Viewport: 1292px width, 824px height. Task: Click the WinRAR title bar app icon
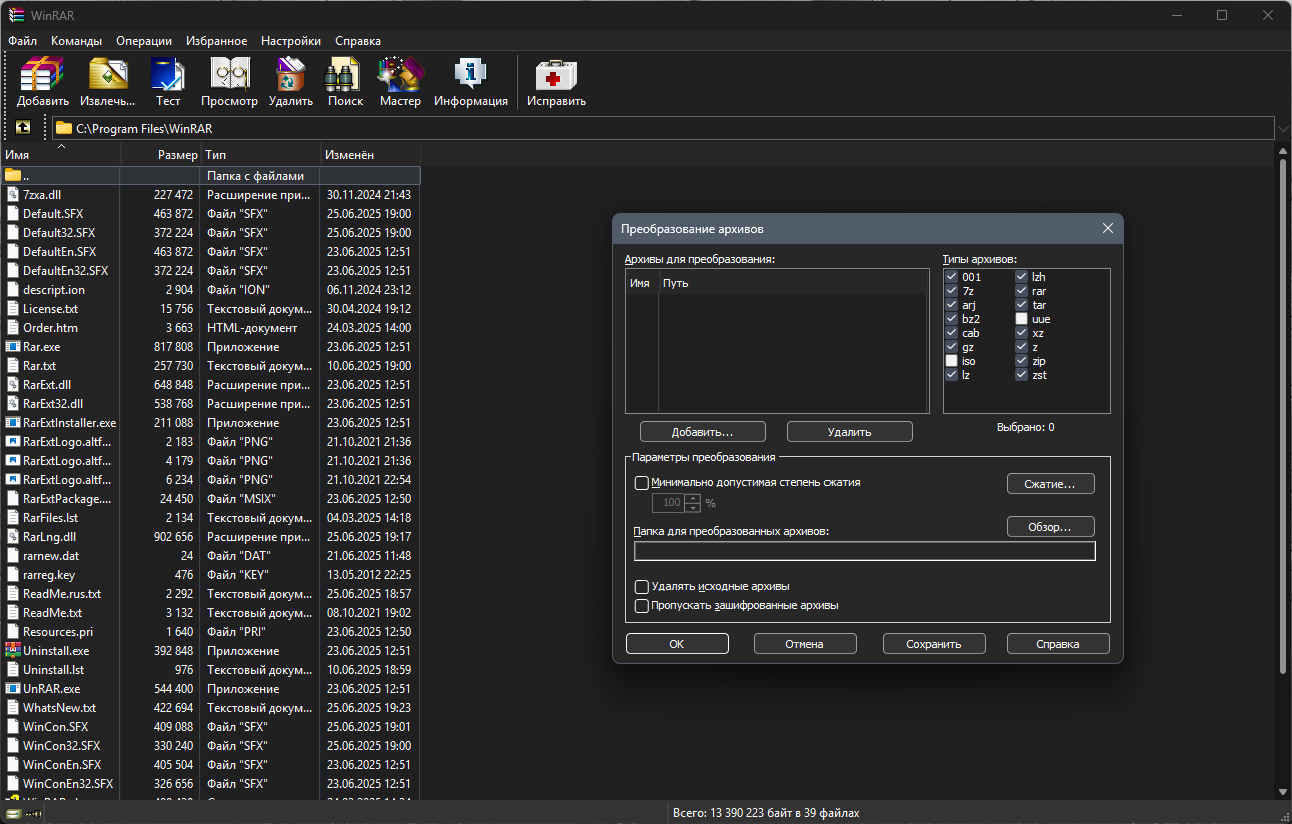(15, 15)
